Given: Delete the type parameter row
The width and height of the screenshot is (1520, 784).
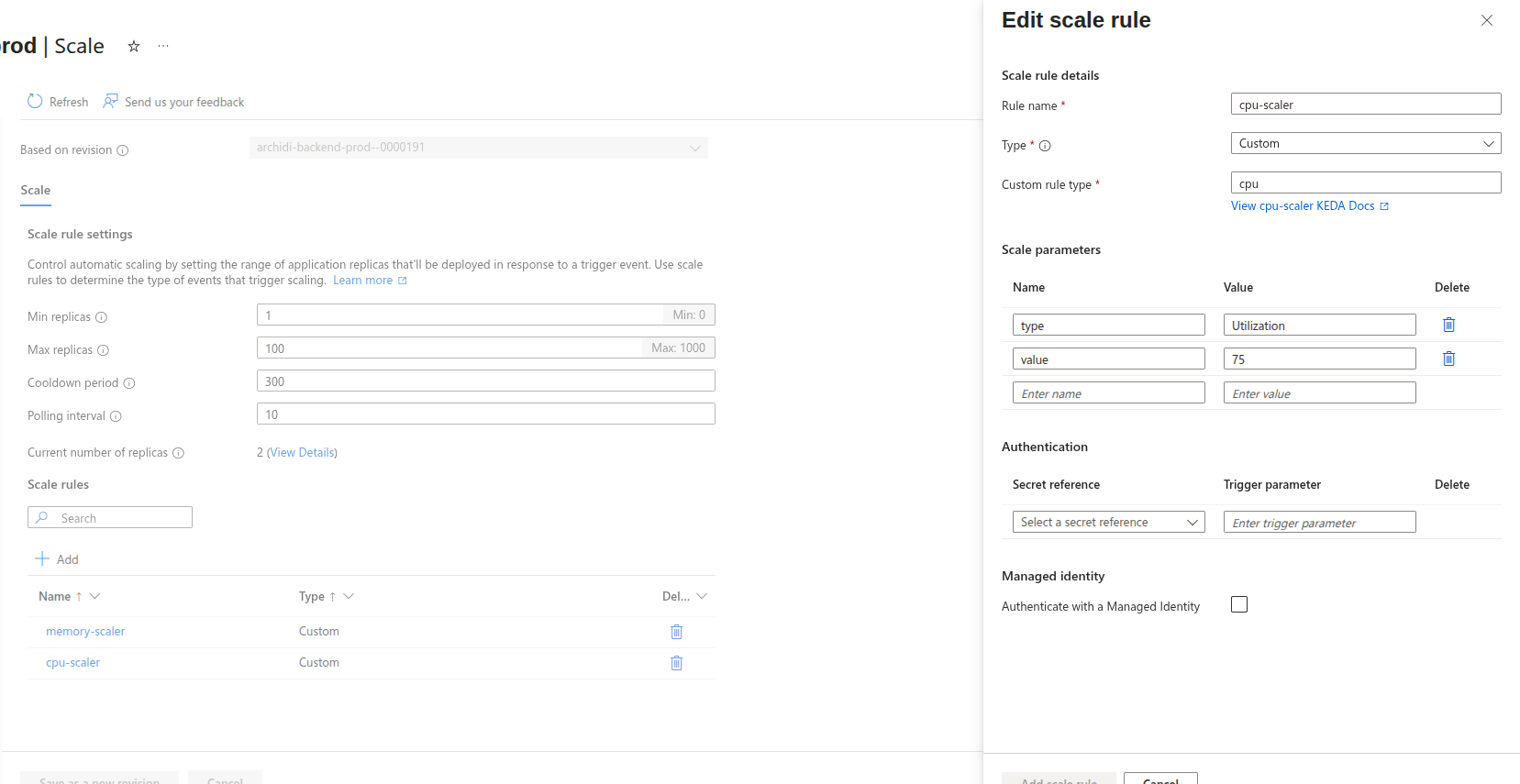Looking at the screenshot, I should 1449,325.
